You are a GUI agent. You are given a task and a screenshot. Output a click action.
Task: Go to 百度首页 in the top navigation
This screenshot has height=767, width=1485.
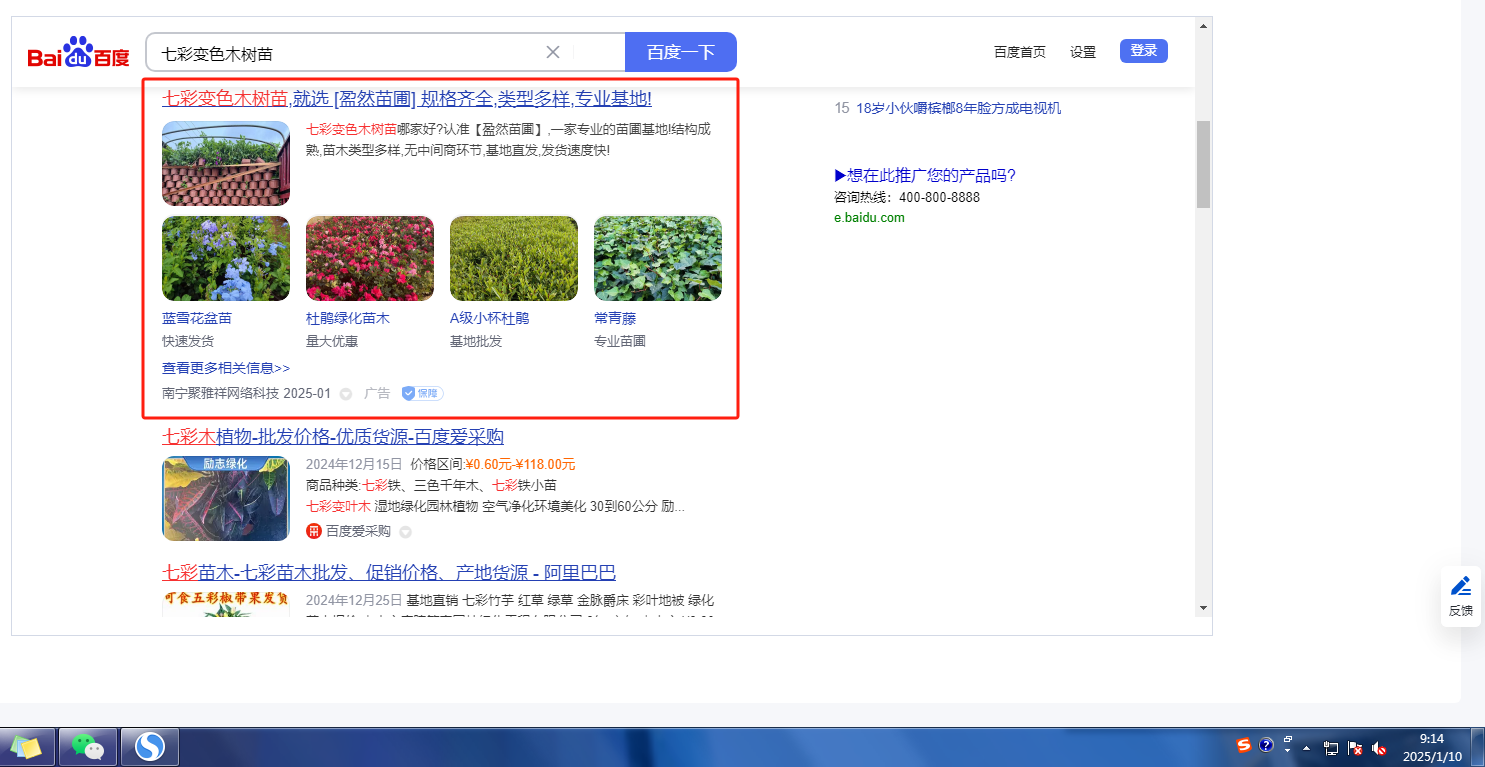point(1019,52)
